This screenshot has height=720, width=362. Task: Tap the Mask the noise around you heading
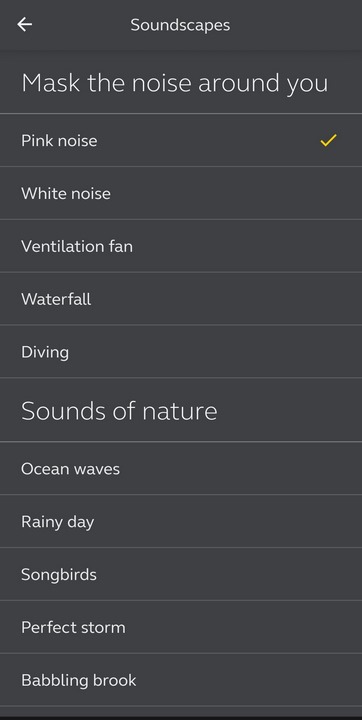coord(175,83)
